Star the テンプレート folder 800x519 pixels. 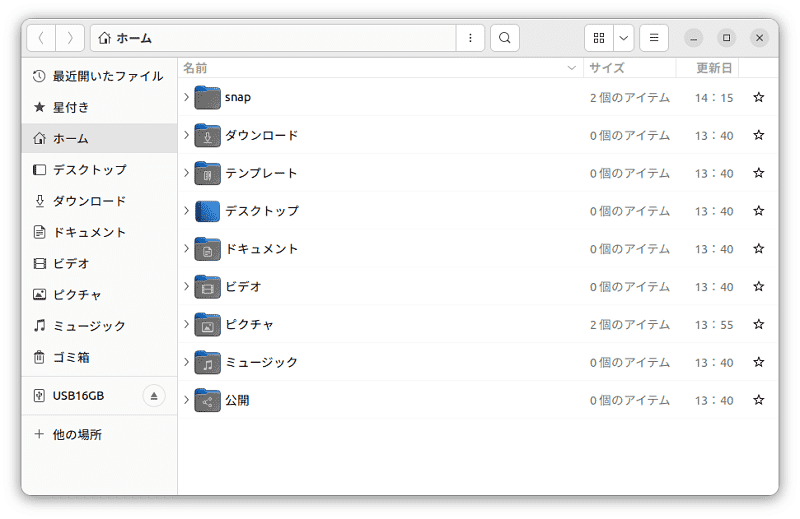[759, 172]
